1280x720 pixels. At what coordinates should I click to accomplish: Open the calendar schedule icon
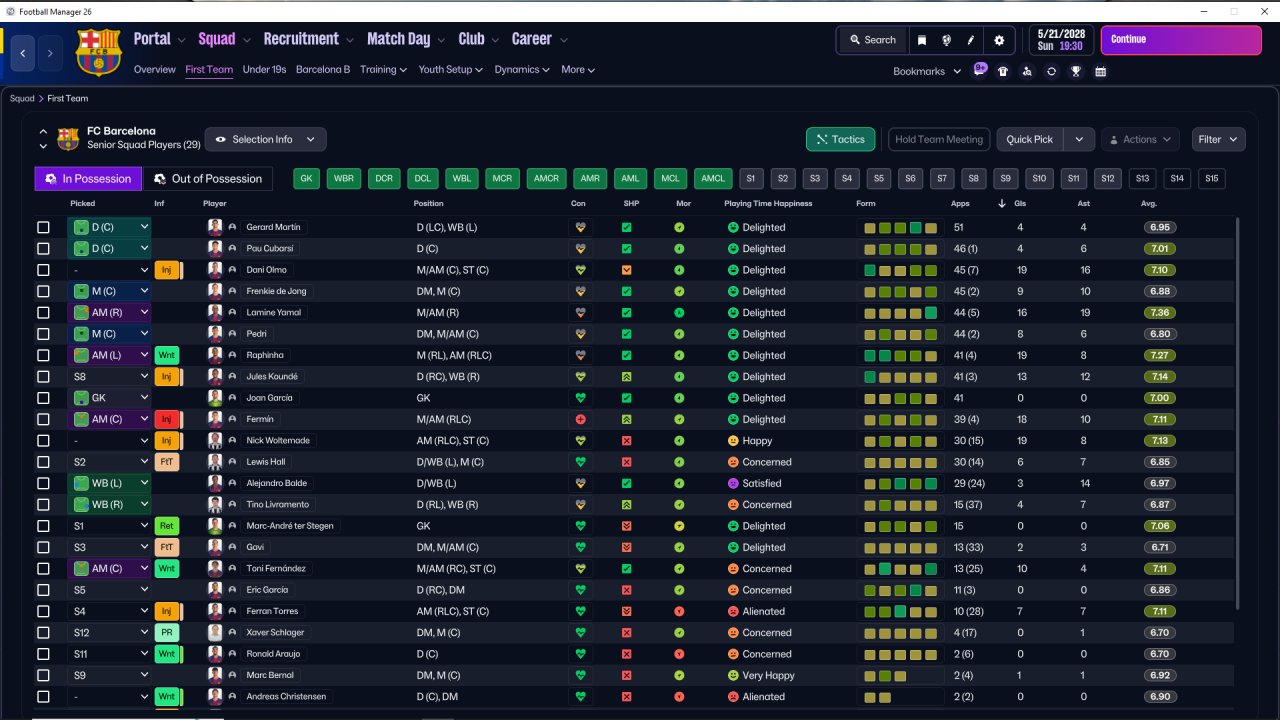click(x=1101, y=71)
